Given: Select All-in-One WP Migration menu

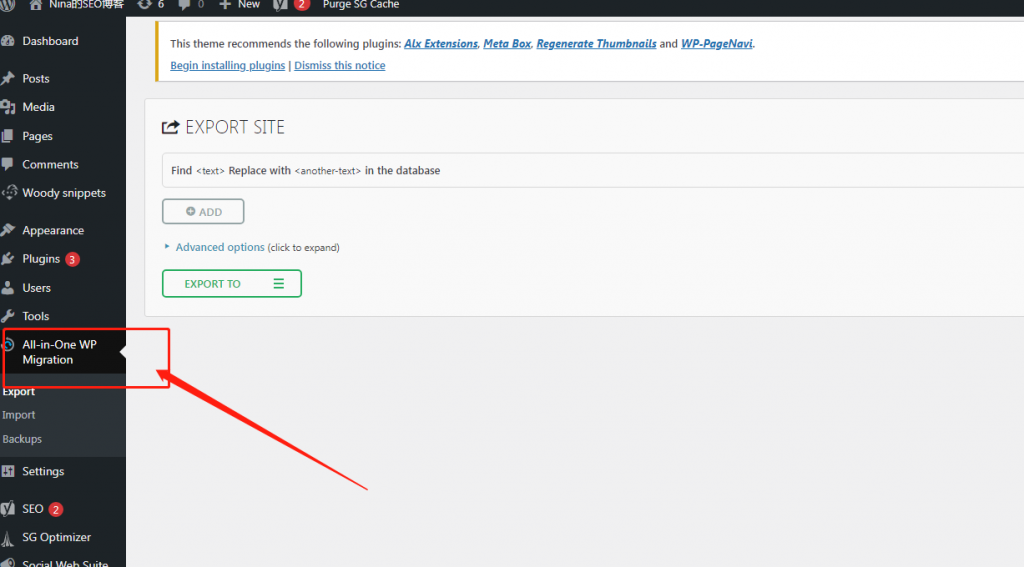Looking at the screenshot, I should [x=59, y=351].
